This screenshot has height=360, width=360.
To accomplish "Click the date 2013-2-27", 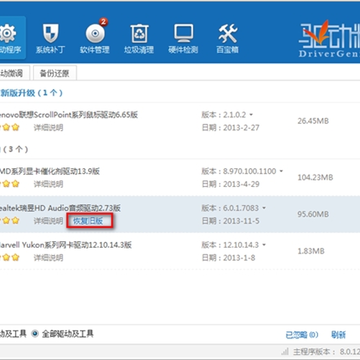I will [x=241, y=128].
